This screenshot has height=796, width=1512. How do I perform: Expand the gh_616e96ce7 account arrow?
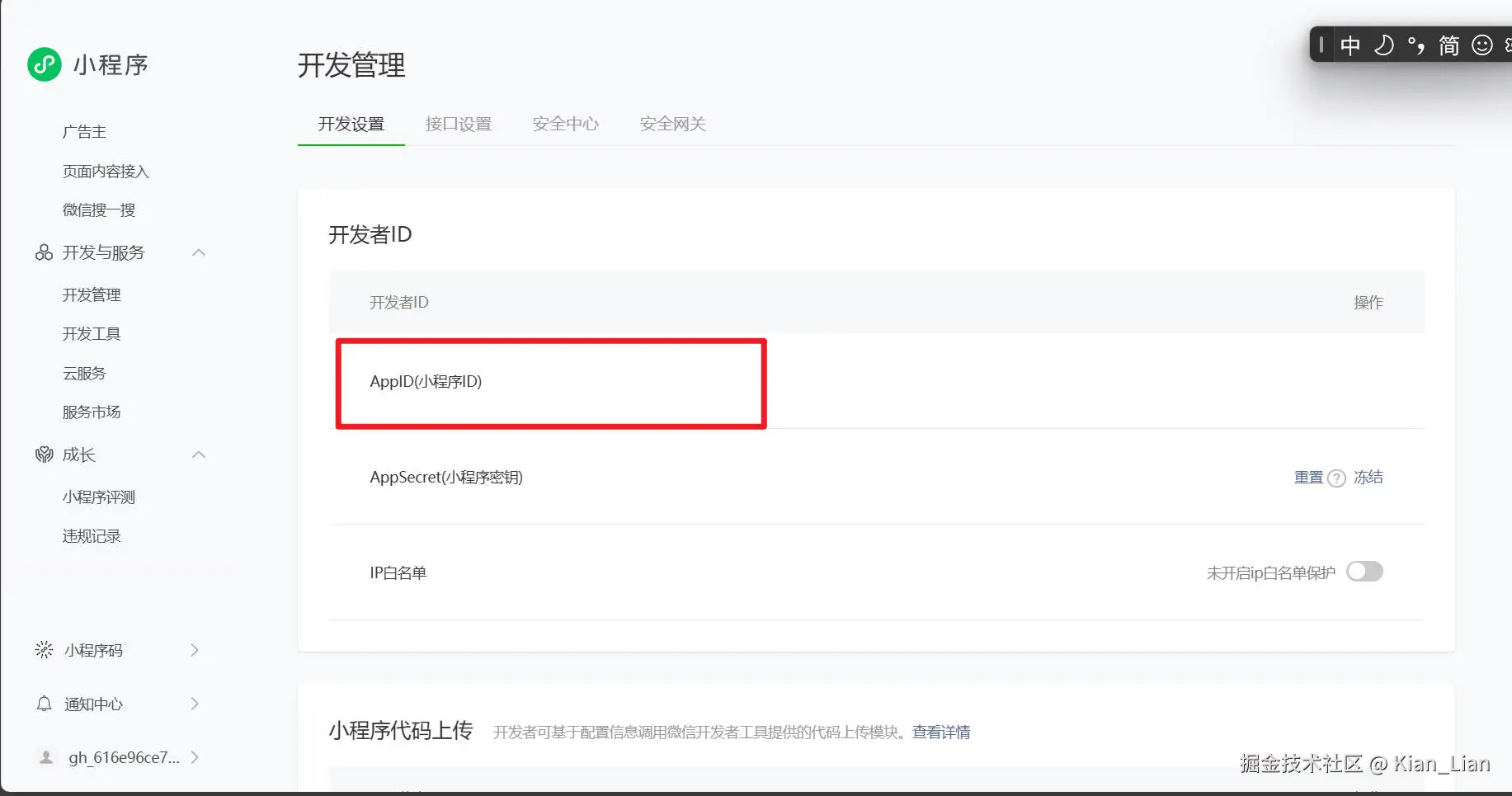click(195, 757)
